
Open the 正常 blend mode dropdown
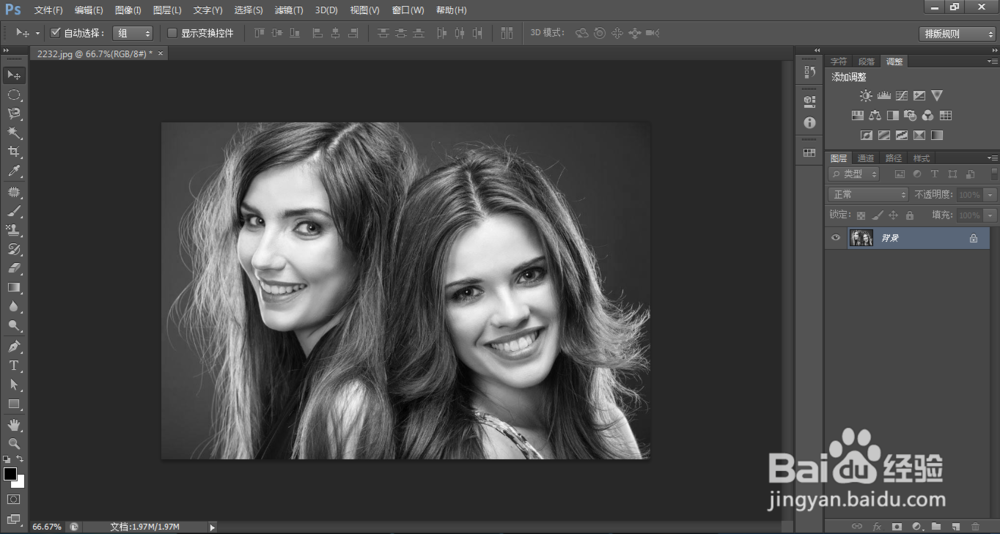(868, 194)
